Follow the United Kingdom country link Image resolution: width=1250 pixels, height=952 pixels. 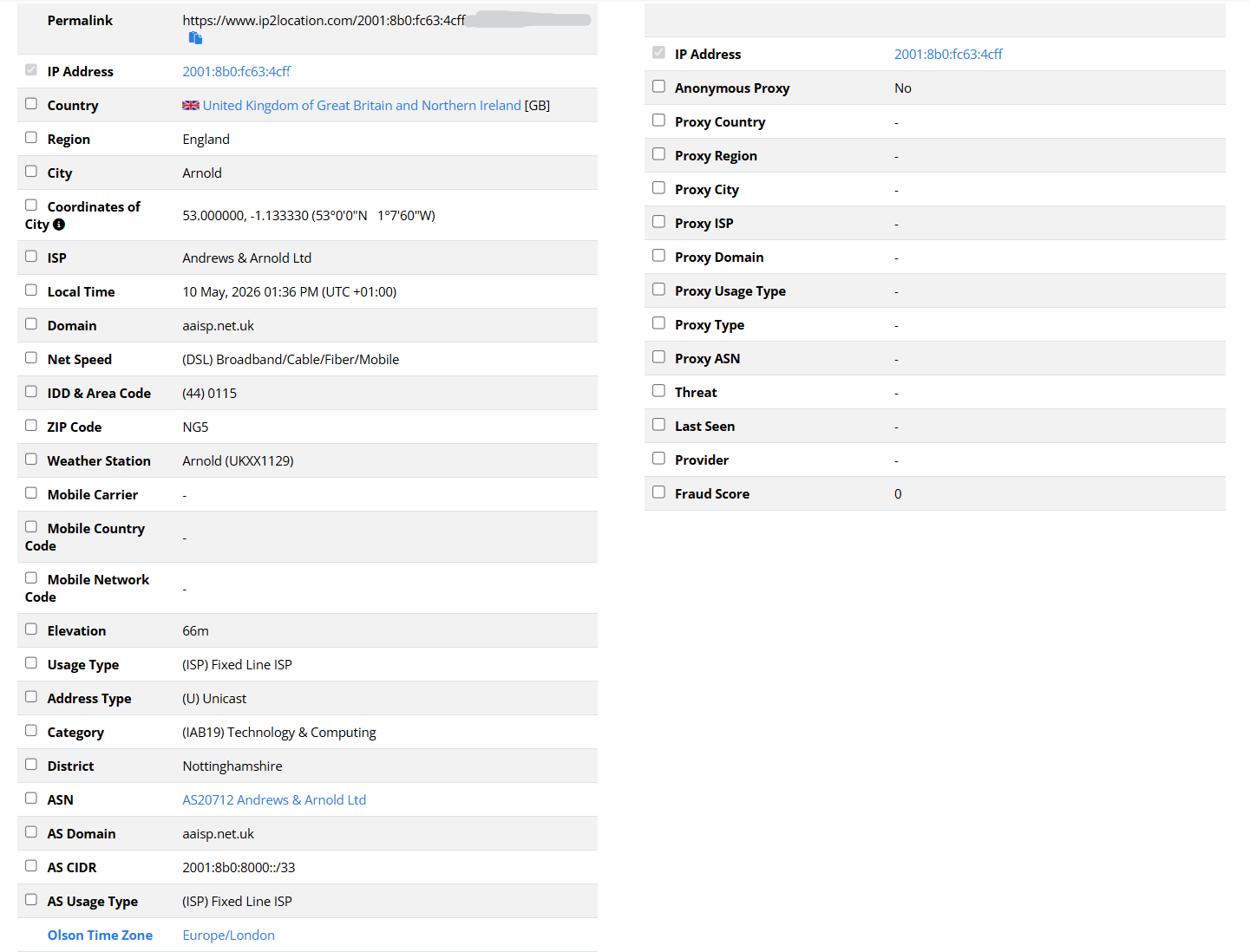pyautogui.click(x=362, y=106)
